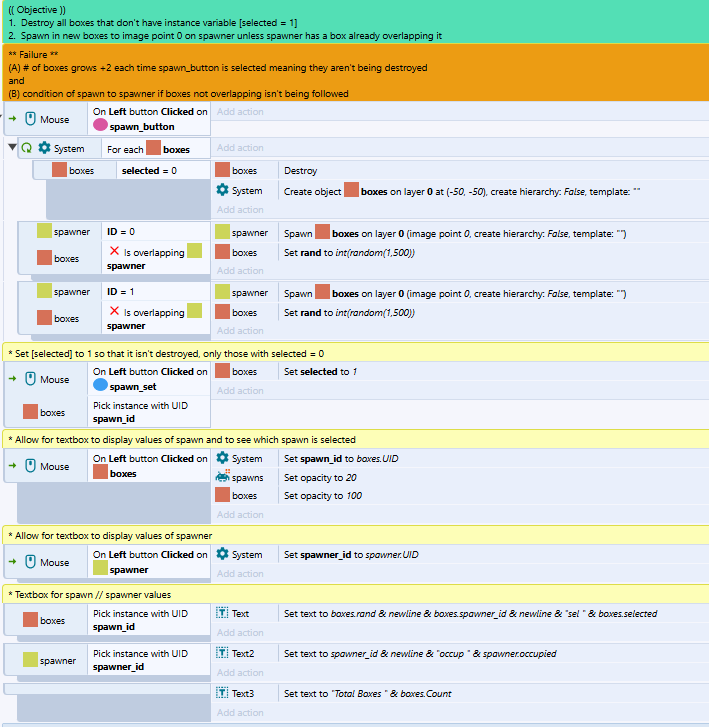Click the Text object icon for Set text boxes.rand
The width and height of the screenshot is (709, 727).
coord(222,613)
